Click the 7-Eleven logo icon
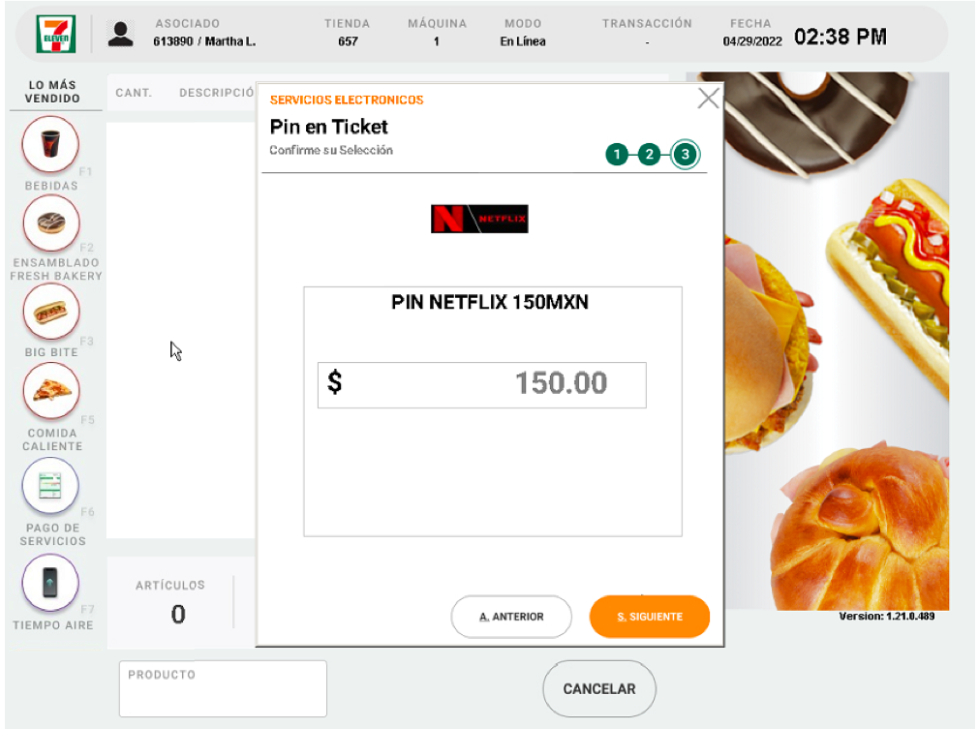Viewport: 980px width, 736px height. point(49,34)
